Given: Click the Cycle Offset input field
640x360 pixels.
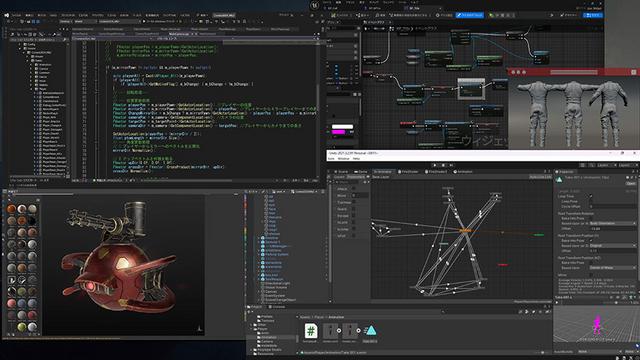Looking at the screenshot, I should [x=613, y=206].
